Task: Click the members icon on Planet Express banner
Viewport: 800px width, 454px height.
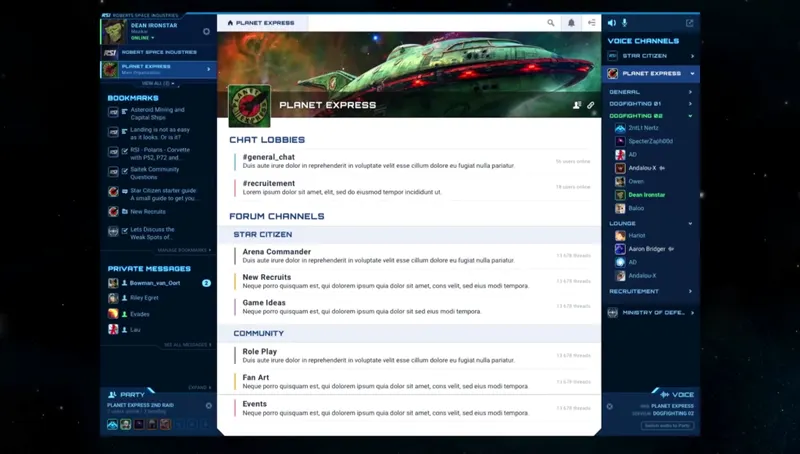Action: coord(577,105)
